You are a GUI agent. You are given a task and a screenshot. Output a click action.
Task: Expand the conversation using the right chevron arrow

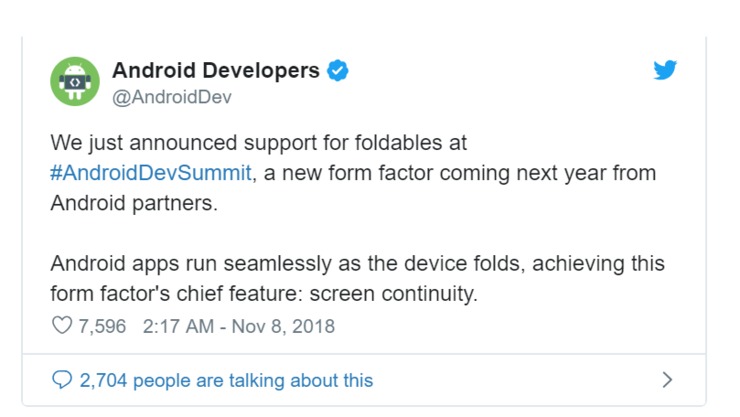coord(667,380)
